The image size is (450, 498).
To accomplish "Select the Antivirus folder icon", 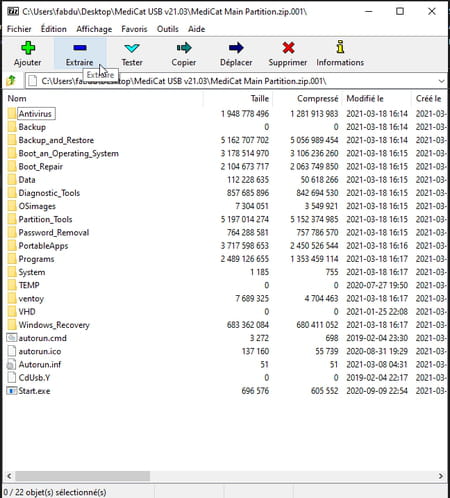I will pos(12,114).
